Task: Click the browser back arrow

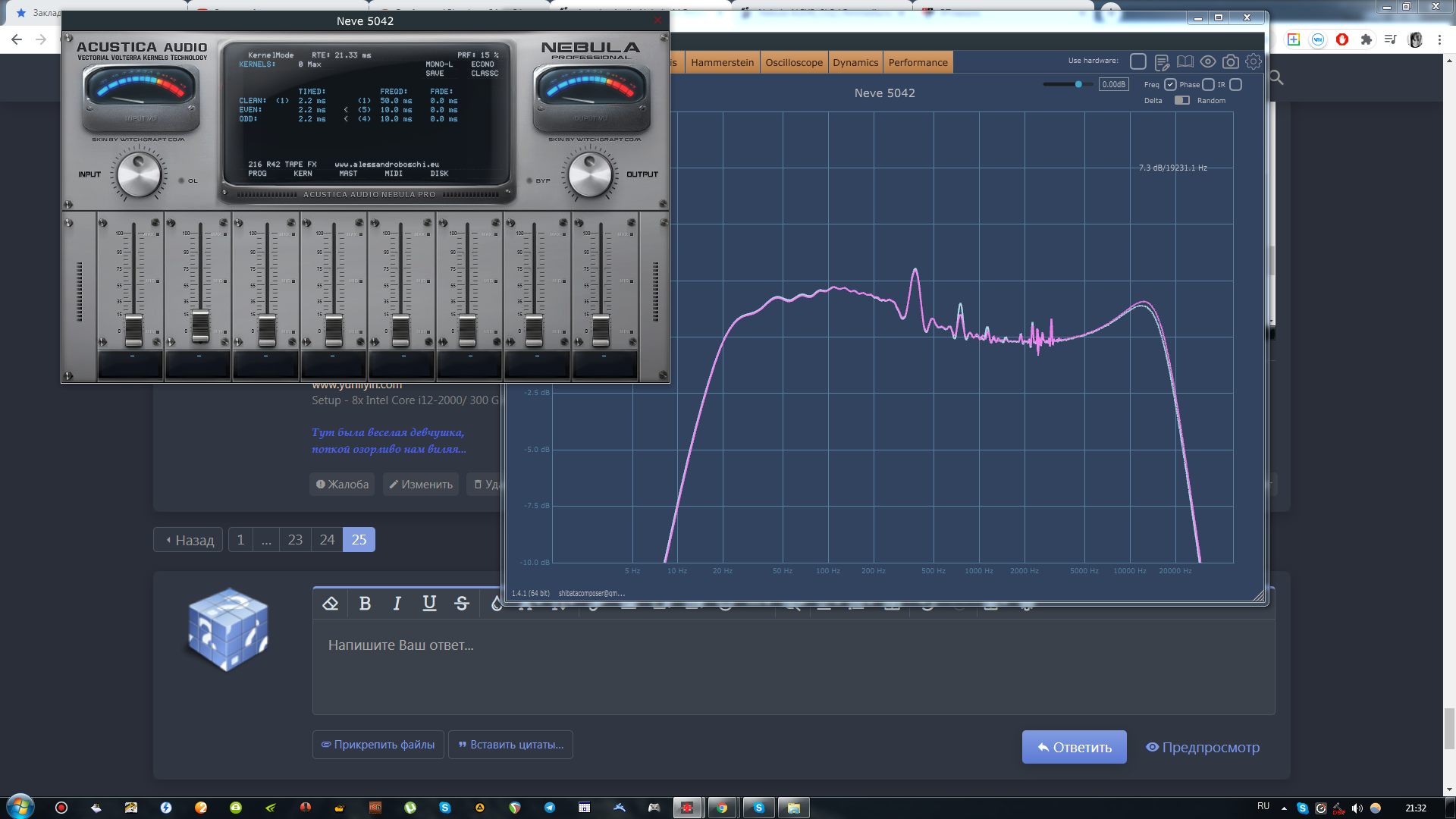Action: point(17,39)
